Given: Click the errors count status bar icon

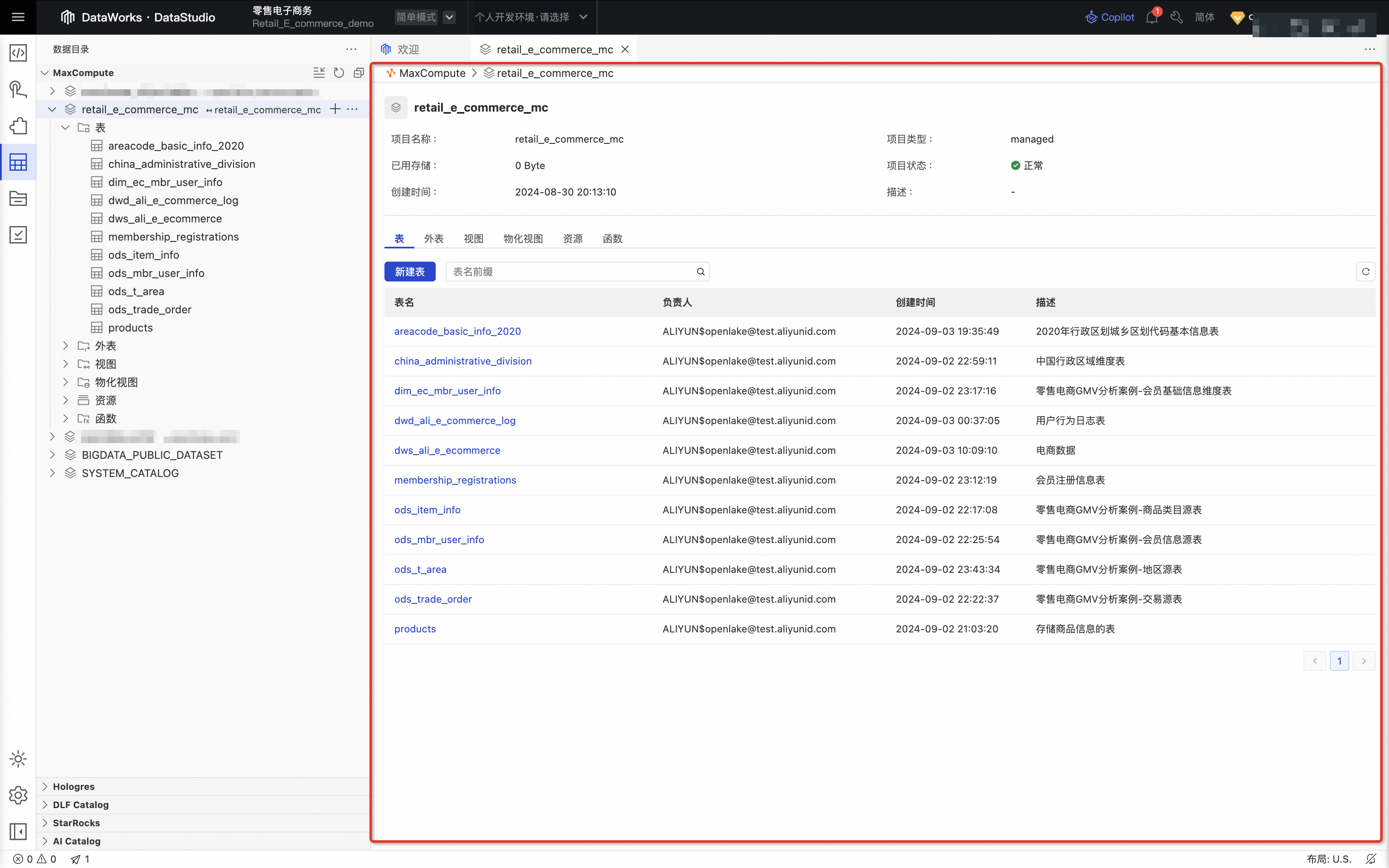Looking at the screenshot, I should tap(24, 859).
